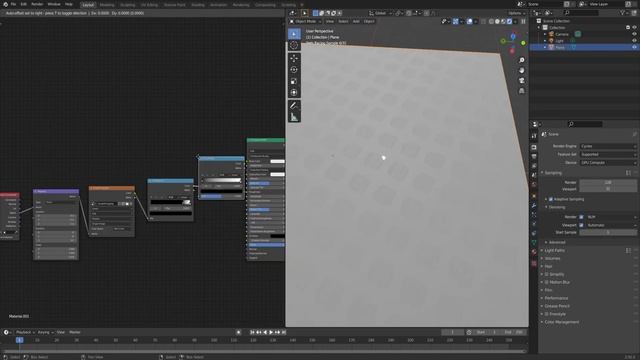Open the Object Data green triangle tab
This screenshot has height=360, width=640.
point(534,243)
